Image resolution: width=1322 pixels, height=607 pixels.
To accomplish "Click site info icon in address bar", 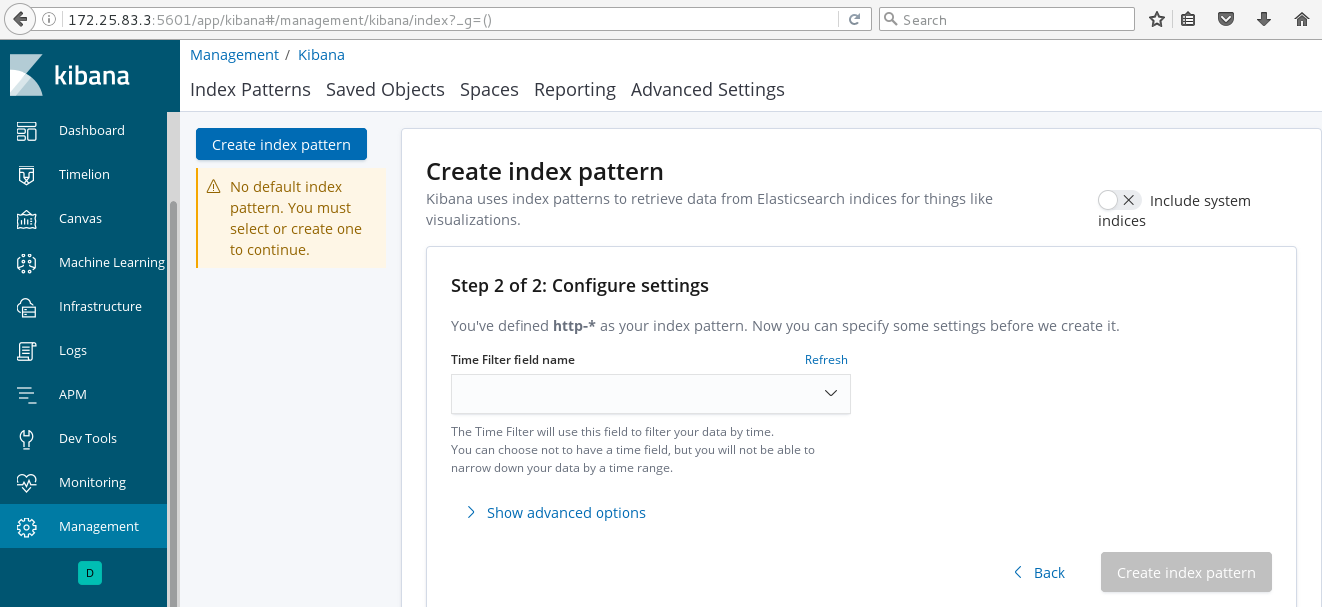I will click(x=50, y=19).
